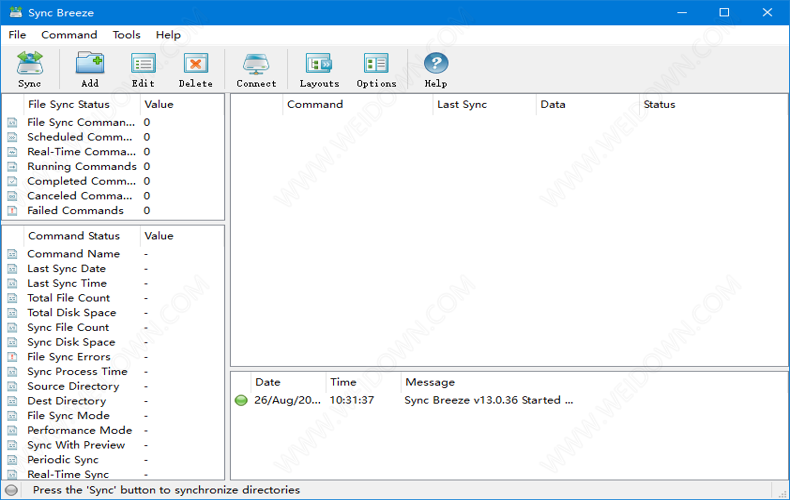This screenshot has height=500, width=790.
Task: Select the 'Sync Breeze v13.0.36 Started' log message
Action: [488, 400]
